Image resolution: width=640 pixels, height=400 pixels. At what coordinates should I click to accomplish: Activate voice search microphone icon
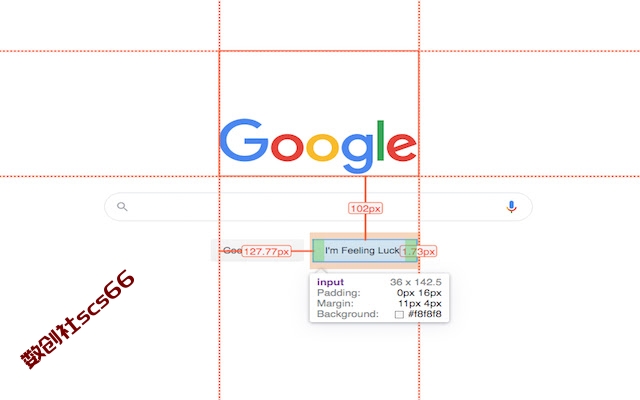tap(511, 207)
